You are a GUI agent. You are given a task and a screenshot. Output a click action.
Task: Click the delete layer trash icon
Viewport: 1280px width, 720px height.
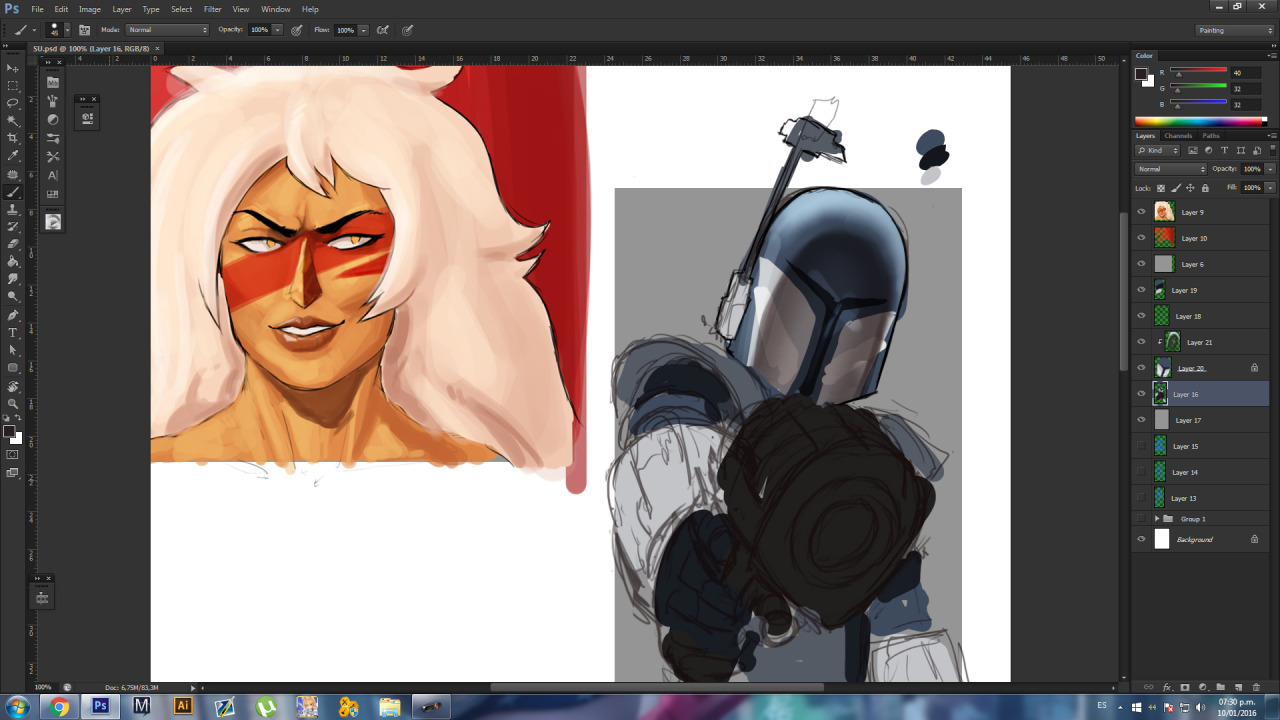click(x=1256, y=687)
